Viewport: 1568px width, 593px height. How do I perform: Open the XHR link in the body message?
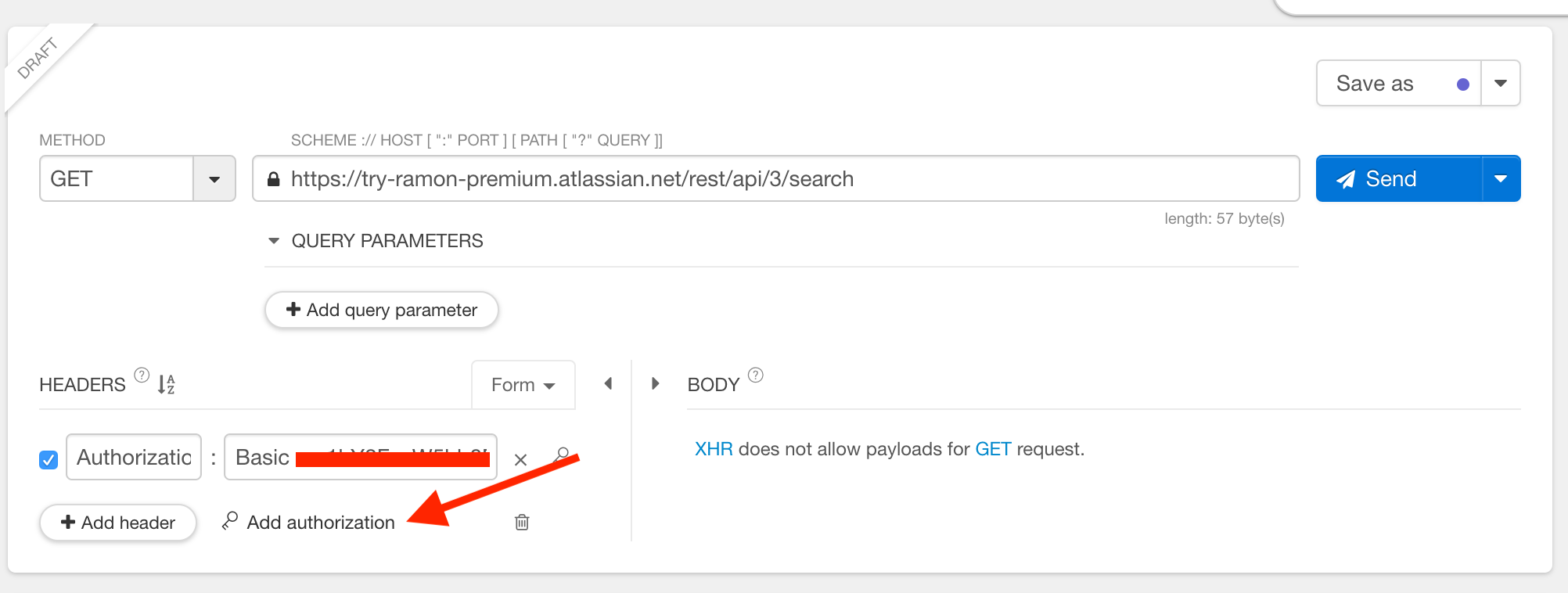pyautogui.click(x=713, y=448)
